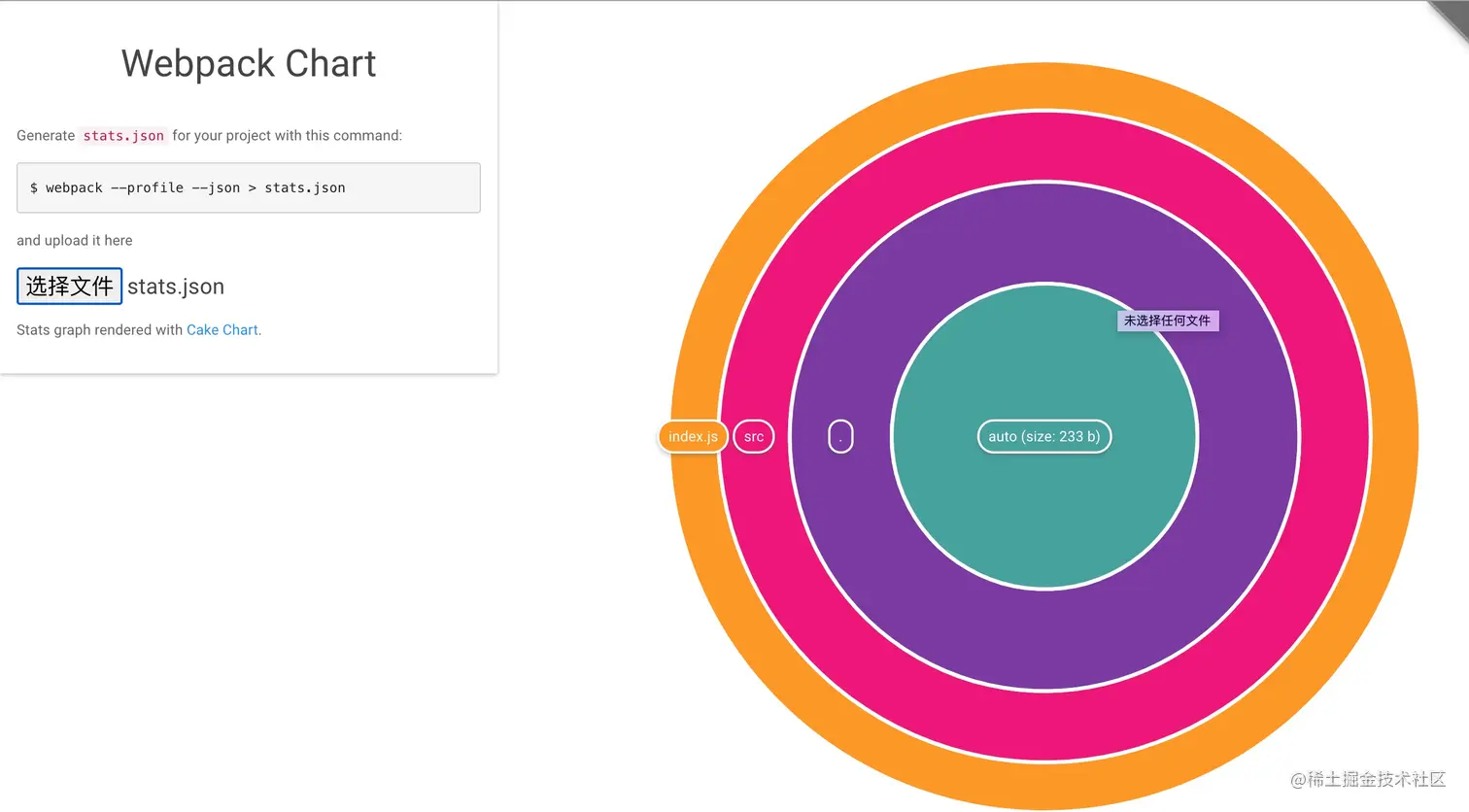Click the auto (size: 233 b) label
The height and width of the screenshot is (812, 1469).
[1043, 437]
